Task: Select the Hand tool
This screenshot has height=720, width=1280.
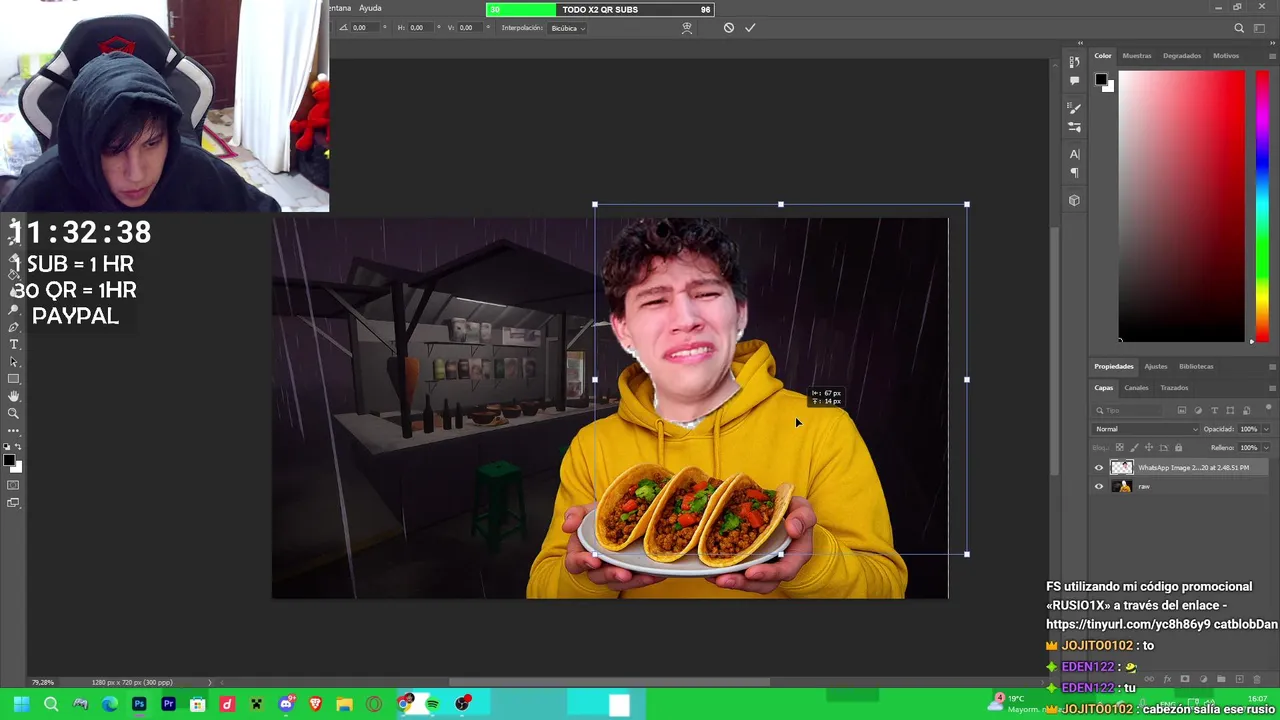Action: (x=13, y=396)
